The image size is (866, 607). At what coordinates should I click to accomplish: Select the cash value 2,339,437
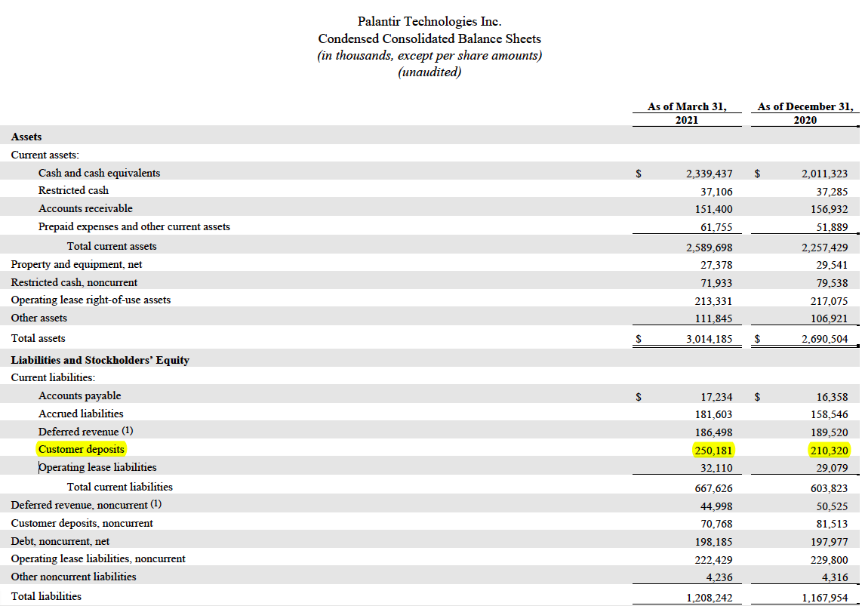(x=709, y=173)
